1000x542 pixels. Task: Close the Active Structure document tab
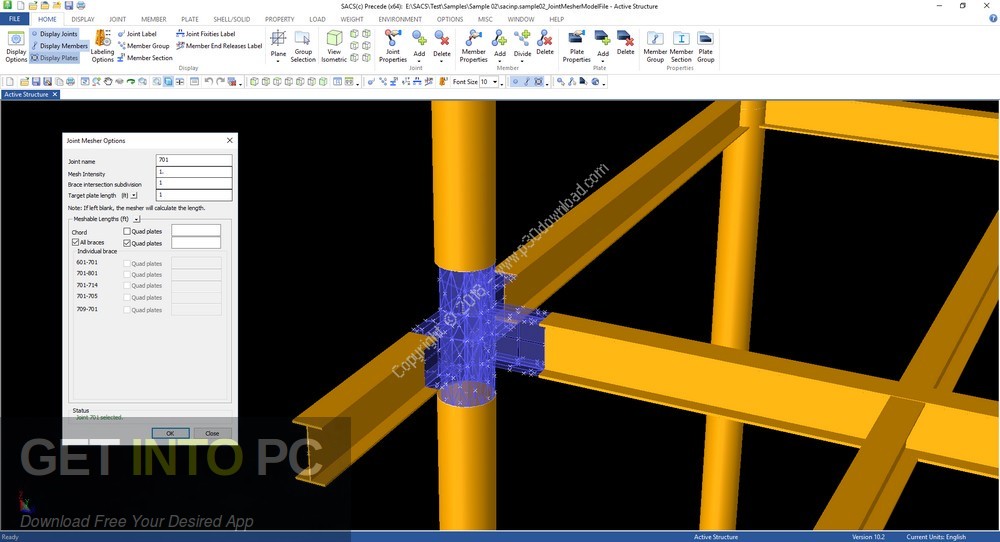(55, 94)
